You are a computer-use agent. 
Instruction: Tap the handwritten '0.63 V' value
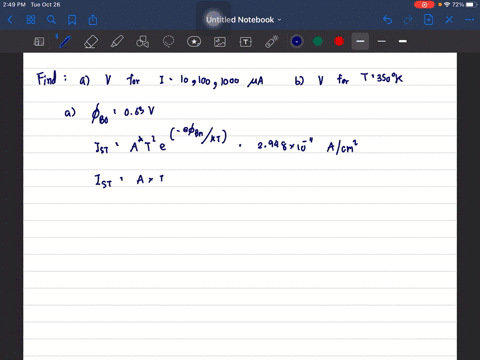point(139,112)
